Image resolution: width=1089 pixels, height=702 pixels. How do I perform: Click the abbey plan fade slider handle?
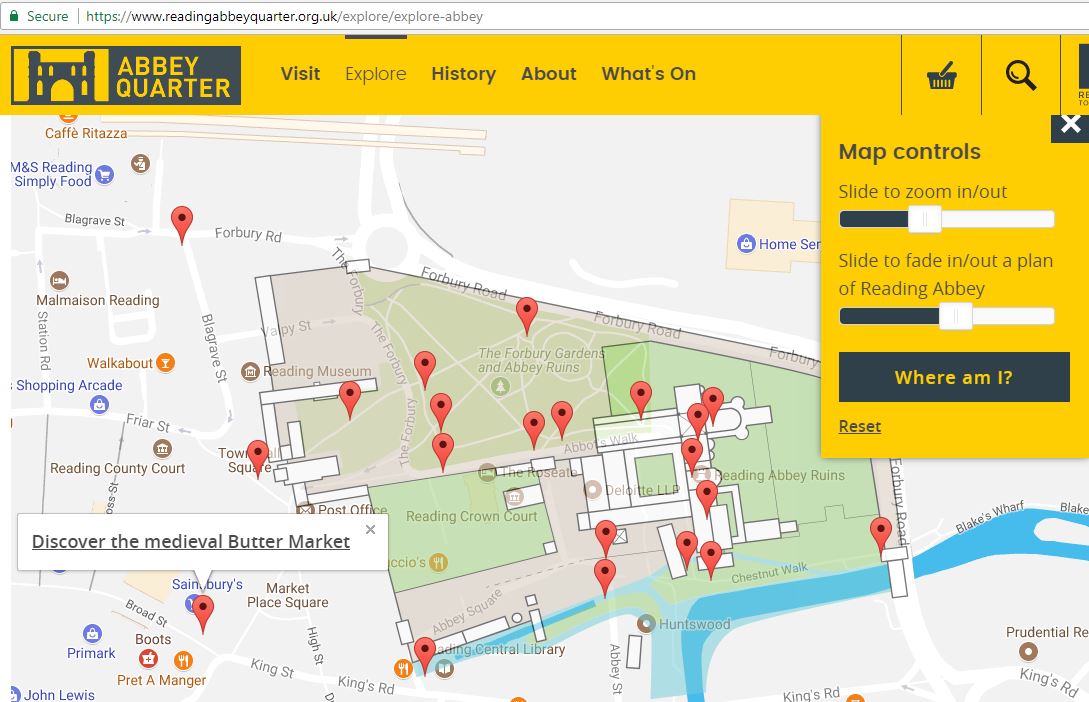[x=956, y=317]
